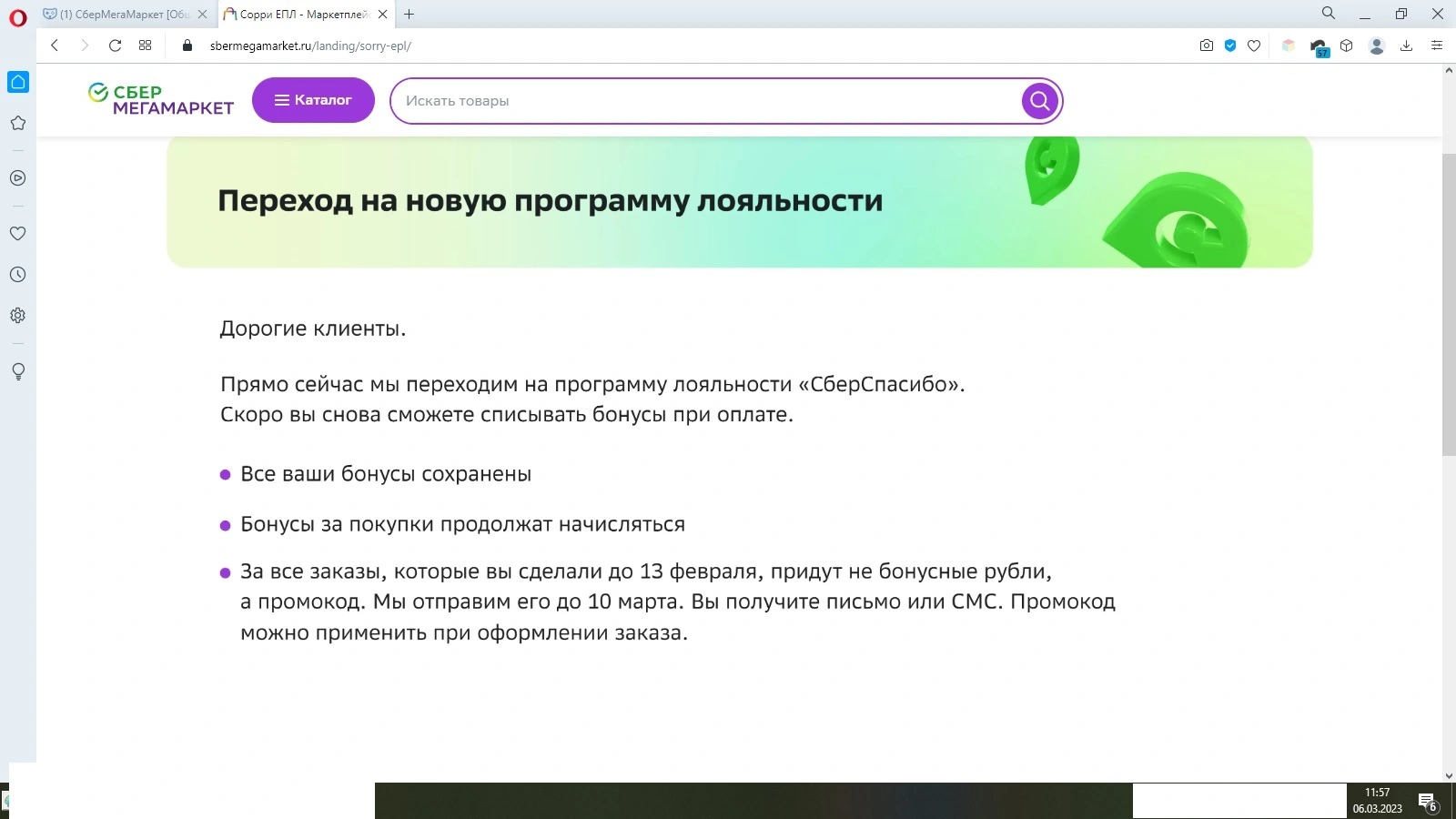Image resolution: width=1456 pixels, height=819 pixels.
Task: Open the Speed Dial start page grid icon
Action: tap(146, 45)
